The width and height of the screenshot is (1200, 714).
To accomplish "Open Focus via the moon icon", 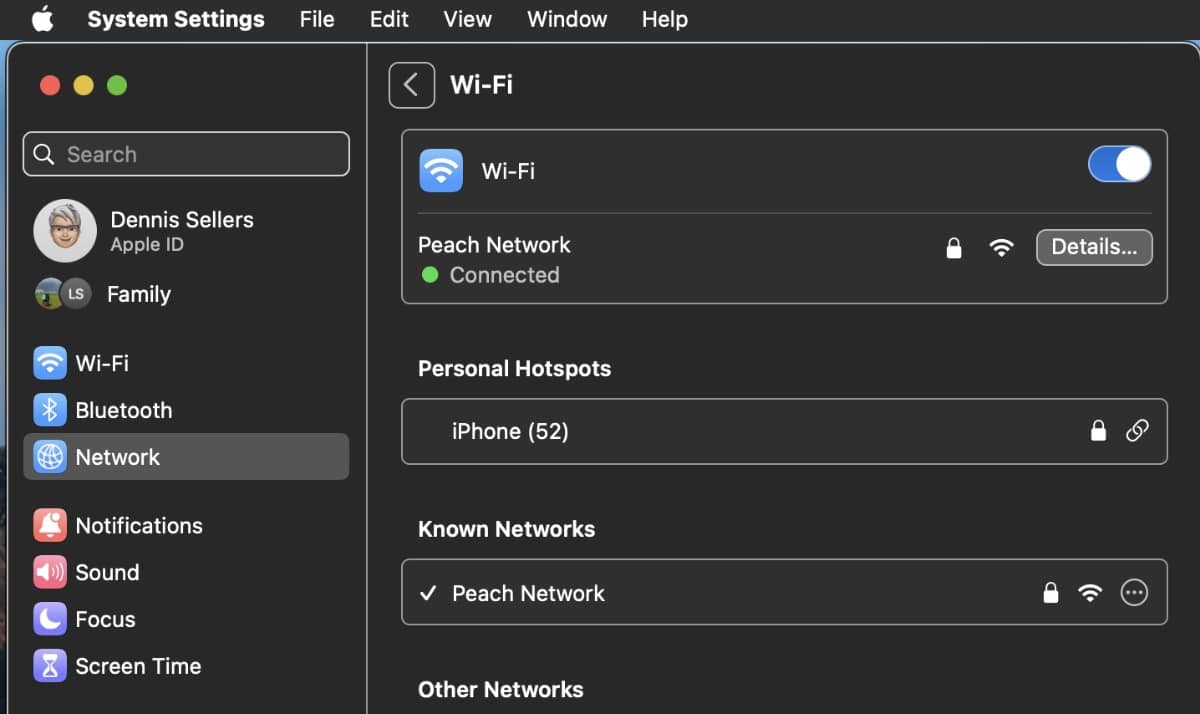I will pos(50,619).
